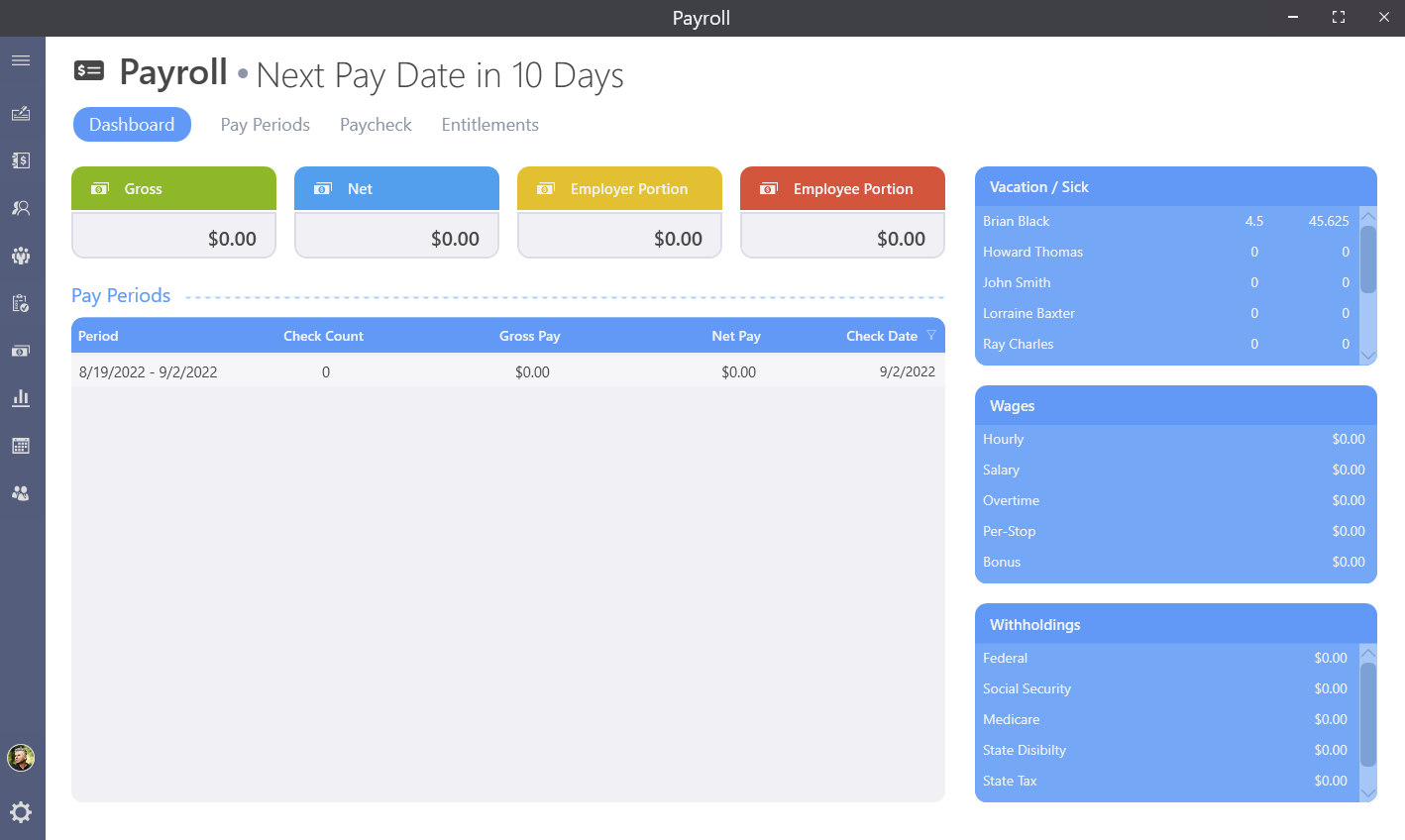Click the people icon near sidebar bottom
This screenshot has width=1405, height=840.
pyautogui.click(x=21, y=492)
